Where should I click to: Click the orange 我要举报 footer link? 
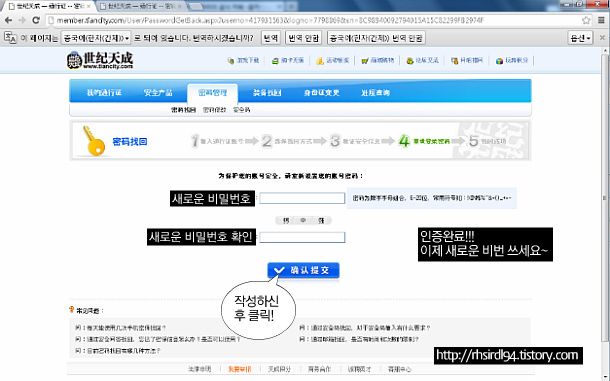tap(240, 369)
